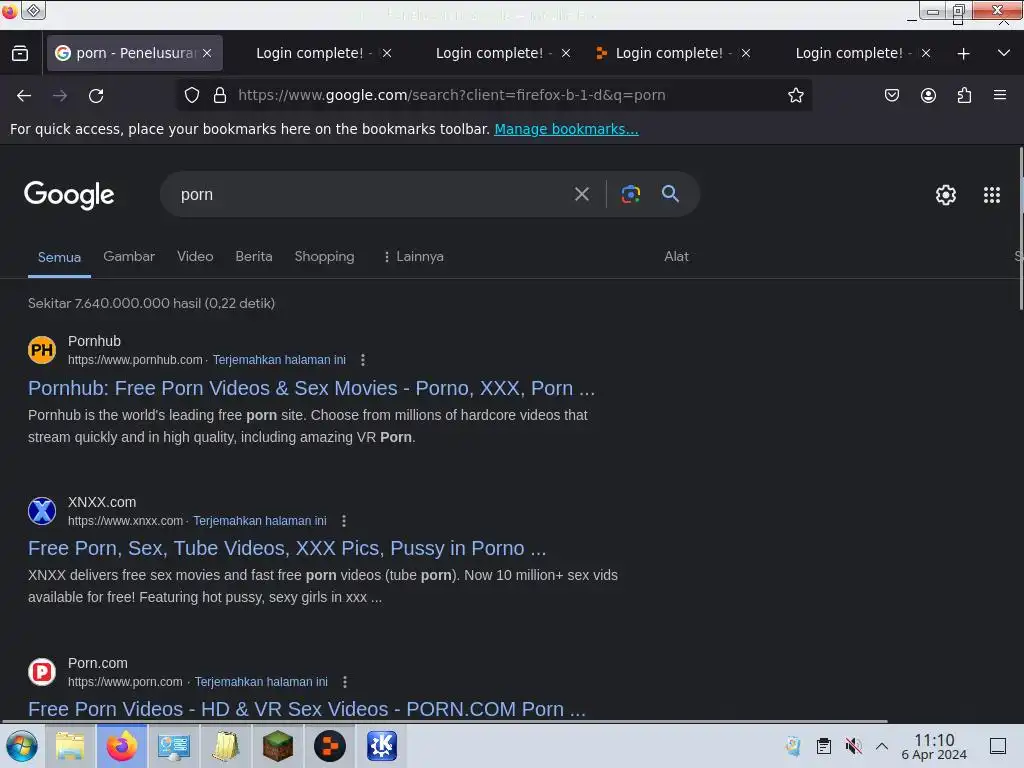
Task: Expand the Lainnya more filters menu
Action: pyautogui.click(x=413, y=257)
